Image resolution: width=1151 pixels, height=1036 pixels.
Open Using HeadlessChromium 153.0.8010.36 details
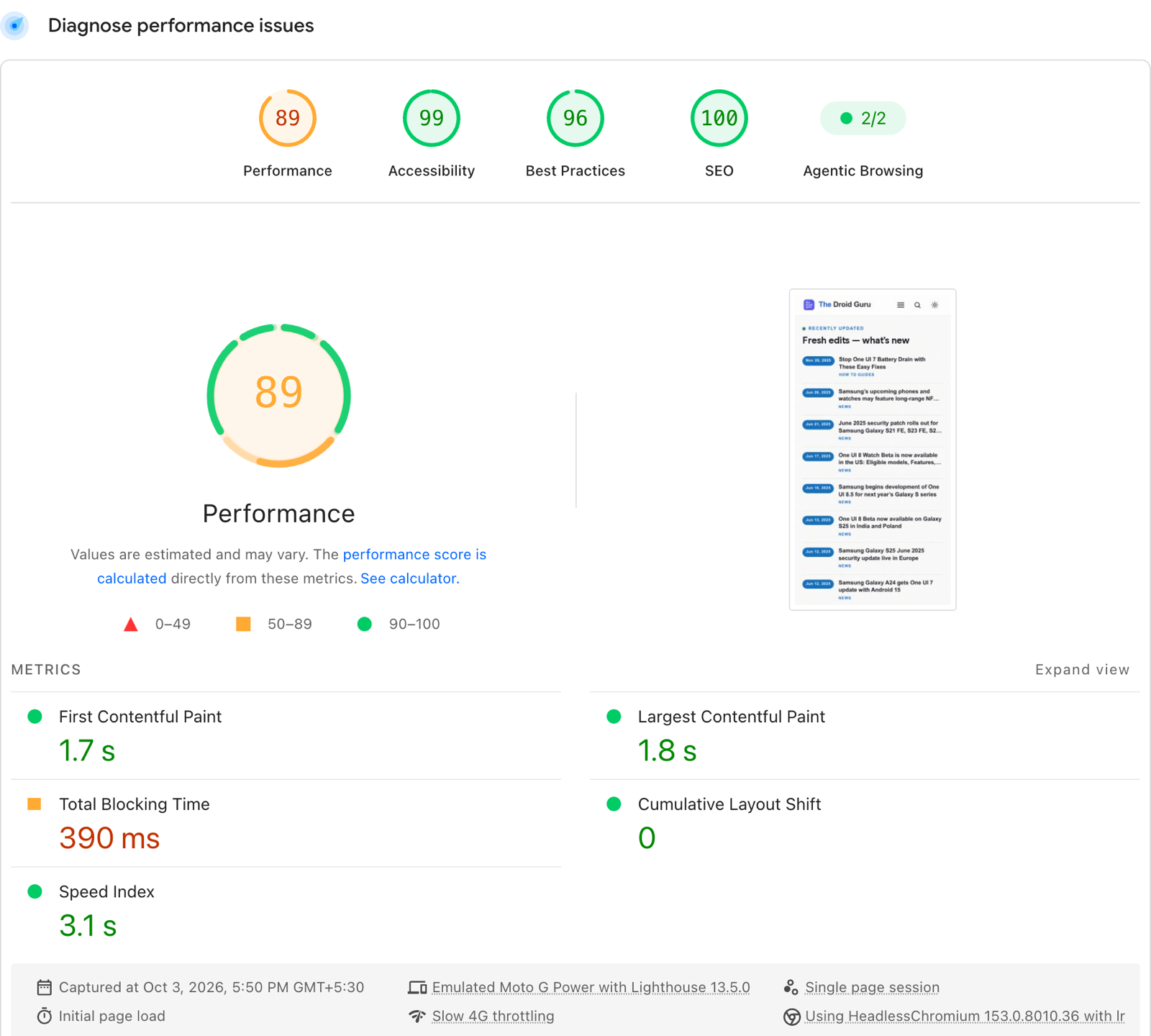[x=965, y=1016]
